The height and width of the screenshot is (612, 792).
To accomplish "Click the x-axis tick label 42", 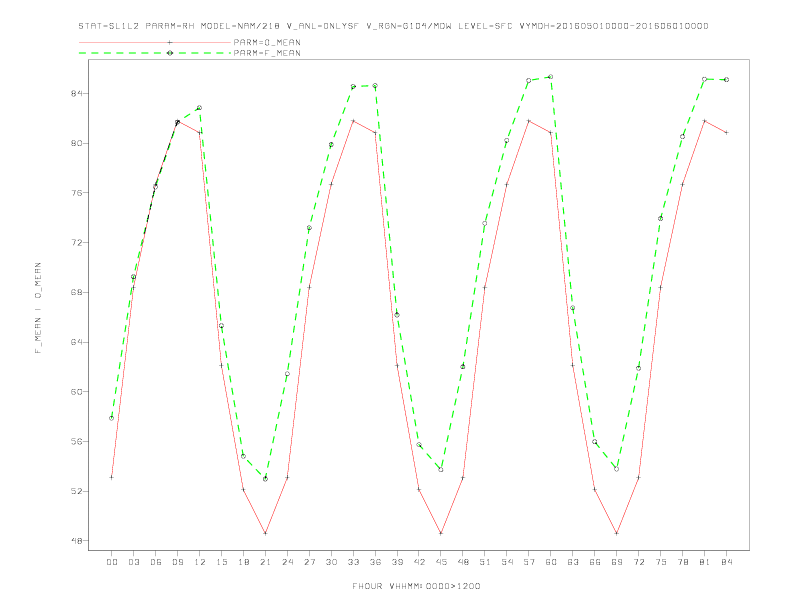I will pyautogui.click(x=419, y=562).
